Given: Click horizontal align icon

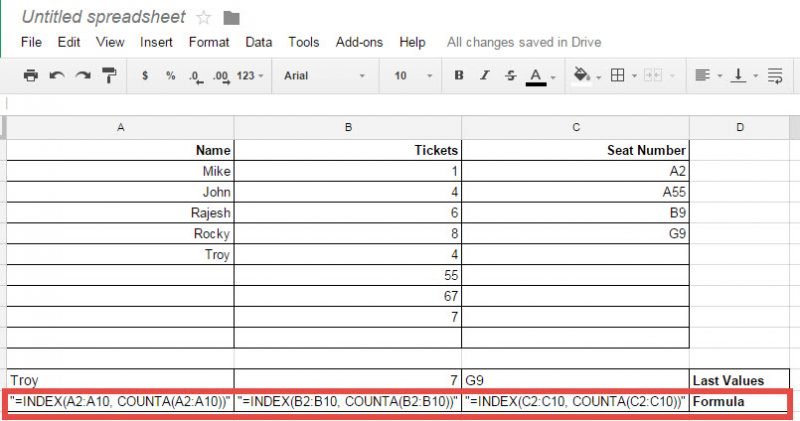Looking at the screenshot, I should coord(703,76).
